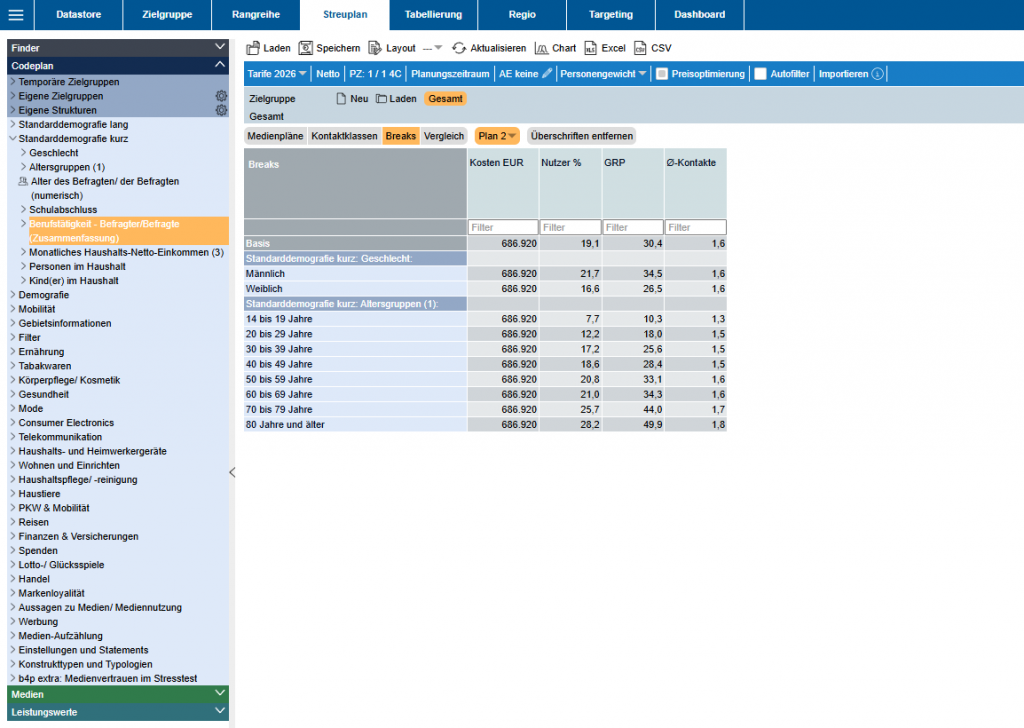Switch to the Tabellierung tab
The image size is (1024, 728).
[433, 15]
